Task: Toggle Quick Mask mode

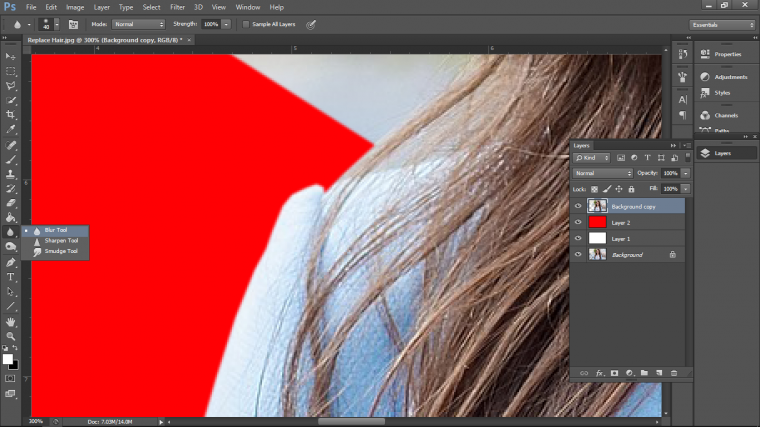Action: (10, 379)
